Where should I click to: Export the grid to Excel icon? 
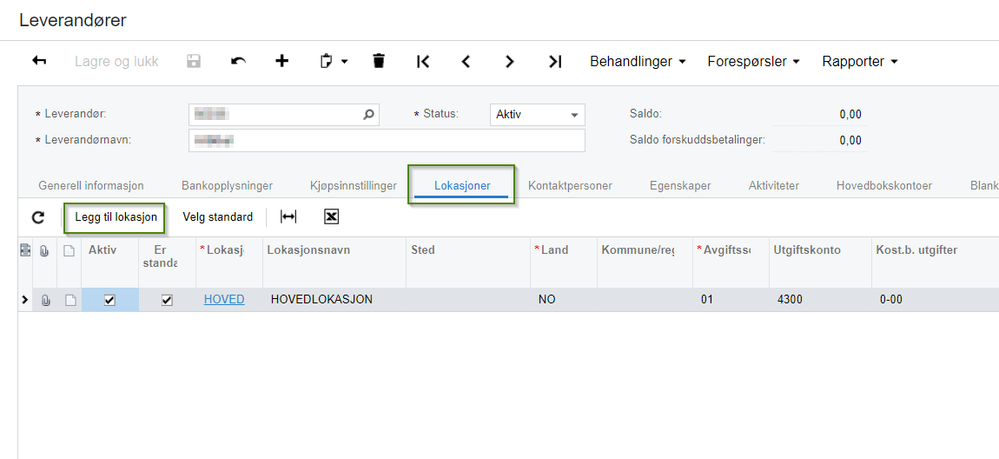331,217
